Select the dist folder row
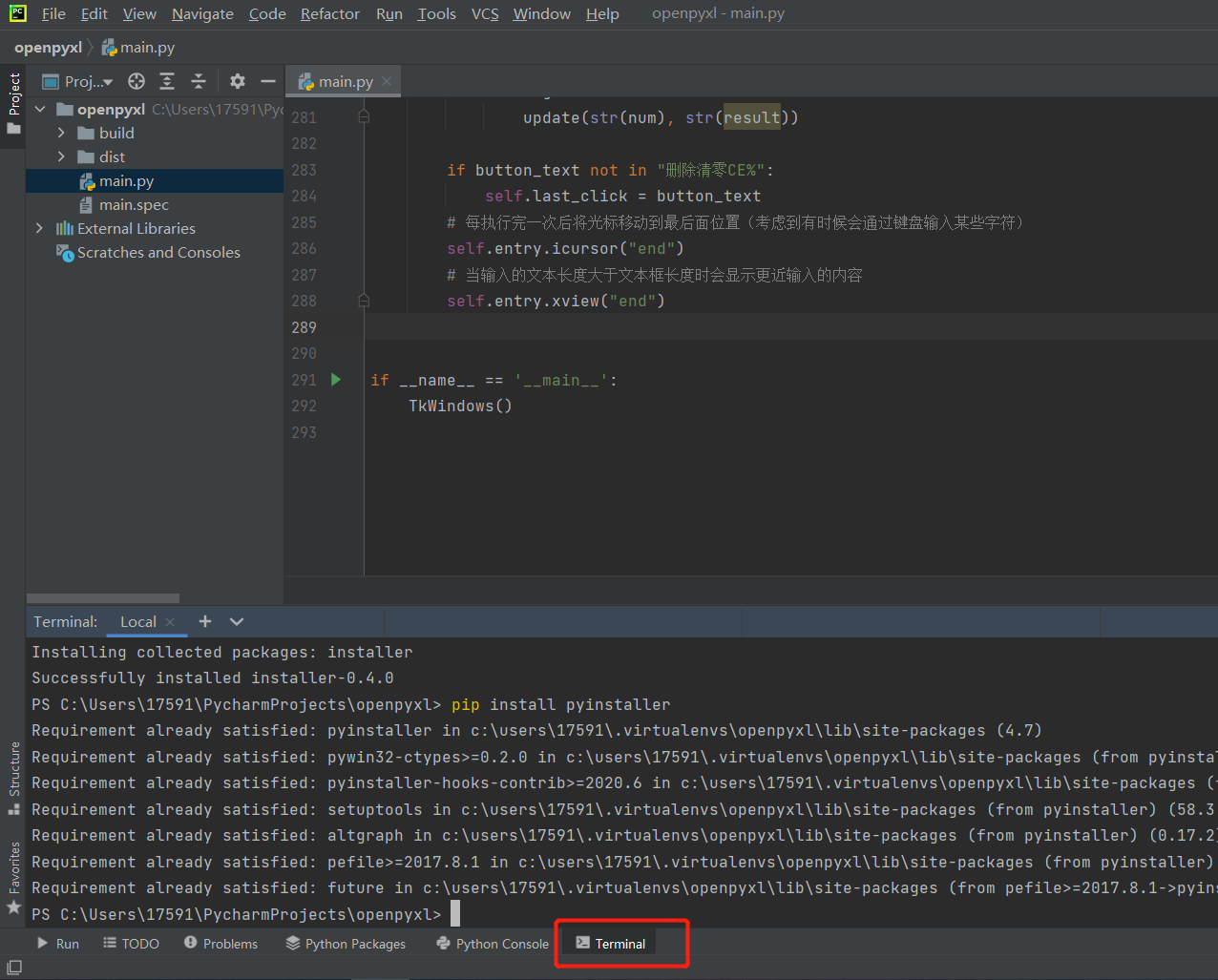This screenshot has height=980, width=1218. click(x=155, y=156)
